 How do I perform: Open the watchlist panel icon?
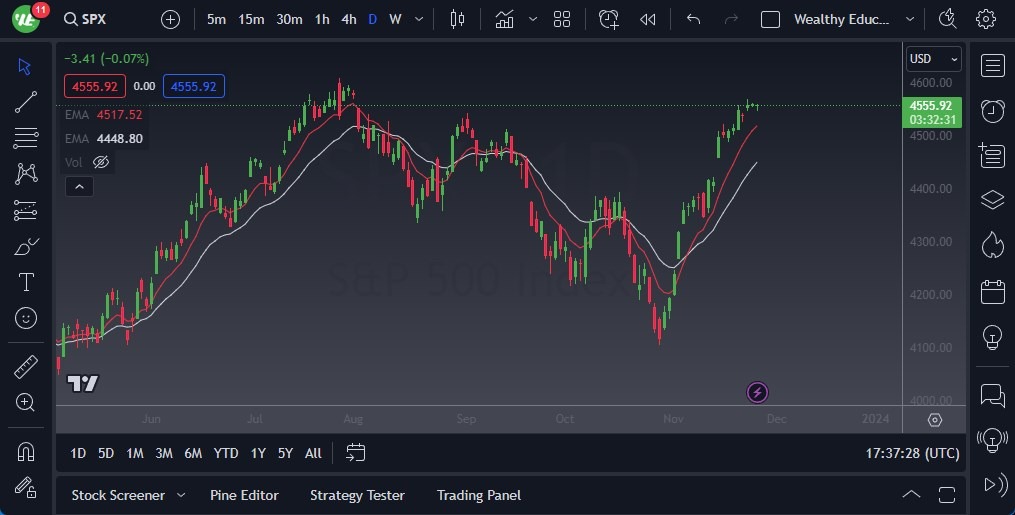tap(992, 66)
